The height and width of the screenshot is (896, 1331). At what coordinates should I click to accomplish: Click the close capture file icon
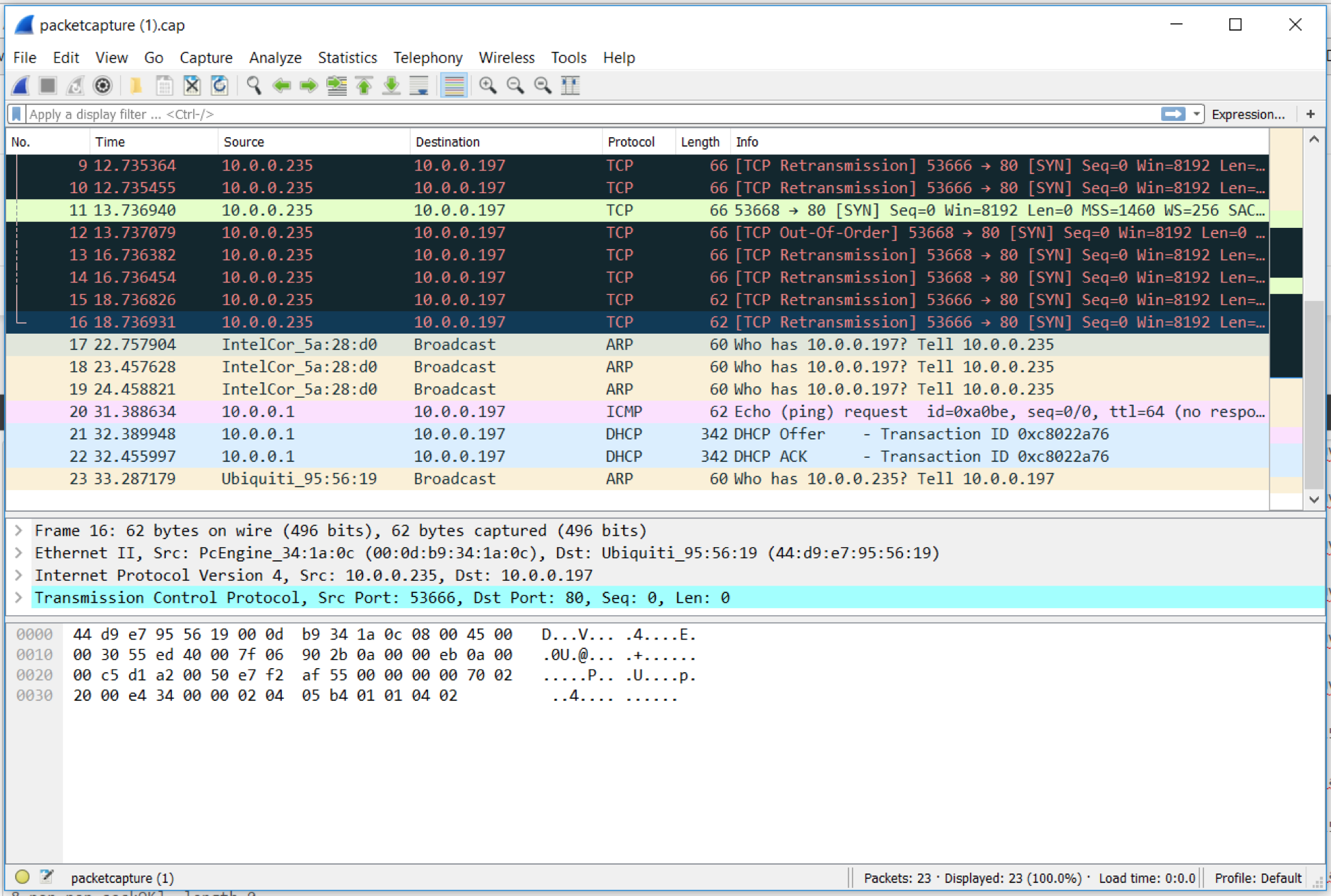[x=192, y=85]
